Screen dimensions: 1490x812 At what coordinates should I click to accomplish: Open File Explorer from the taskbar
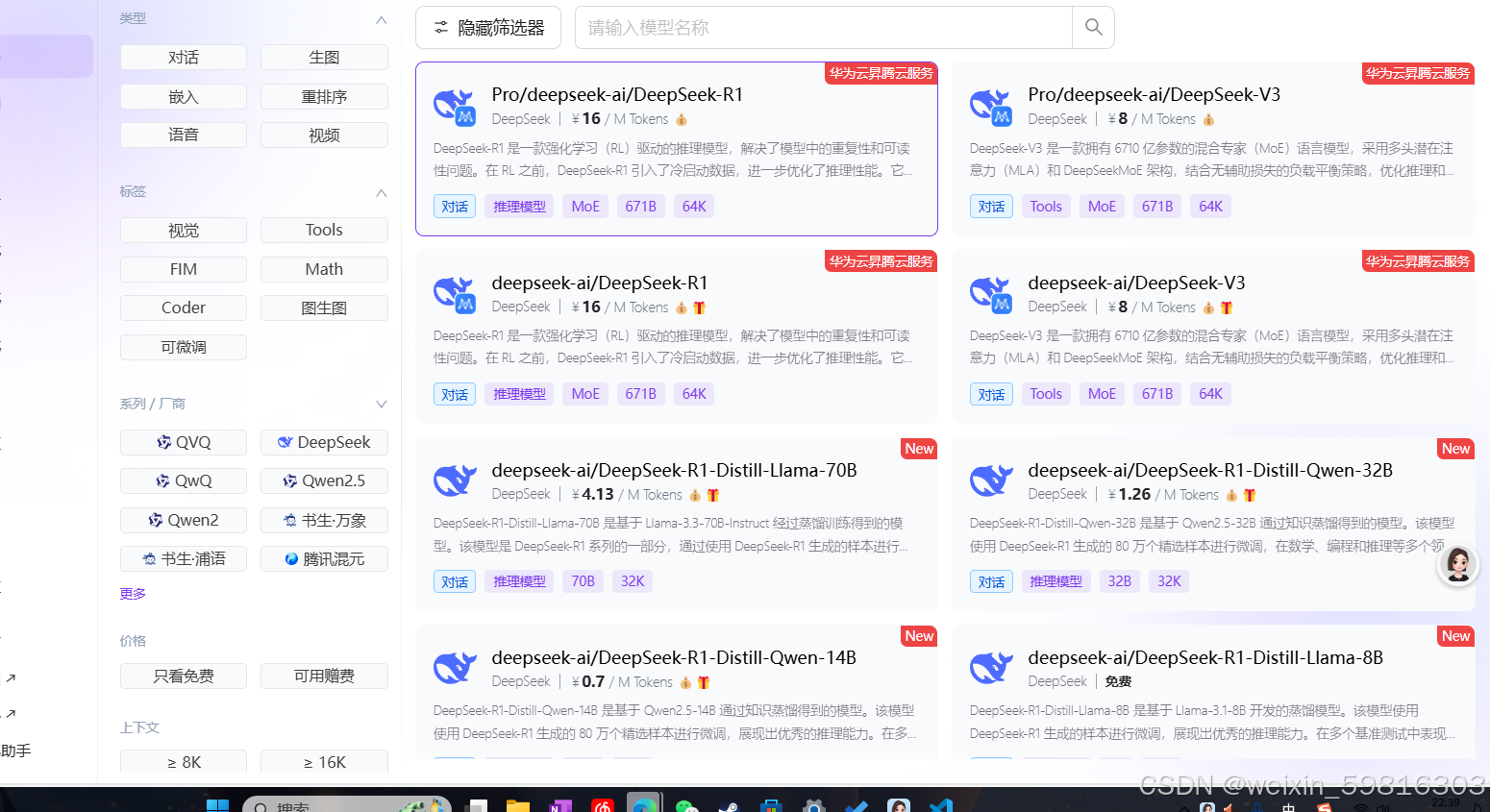pos(518,805)
